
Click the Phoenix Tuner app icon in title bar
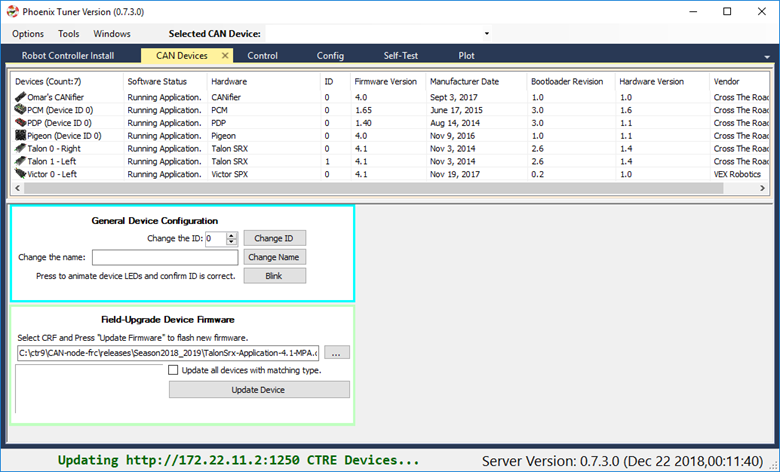12,11
